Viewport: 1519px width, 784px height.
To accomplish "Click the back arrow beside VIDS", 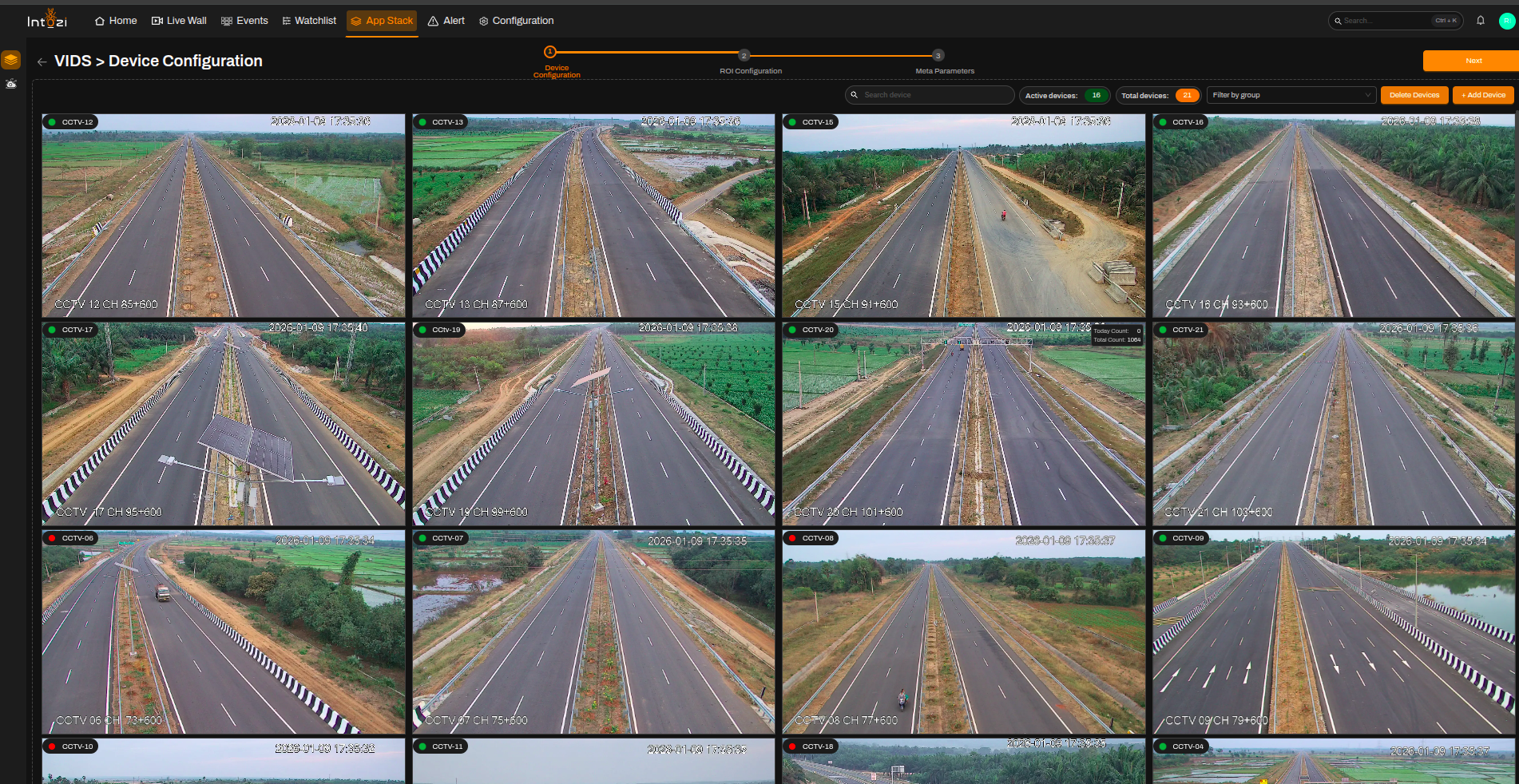I will 42,61.
